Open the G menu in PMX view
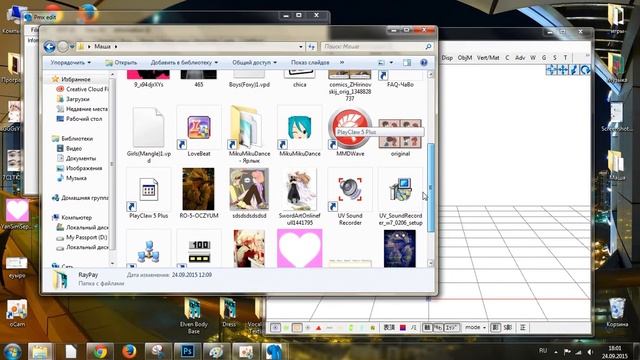 [544, 58]
